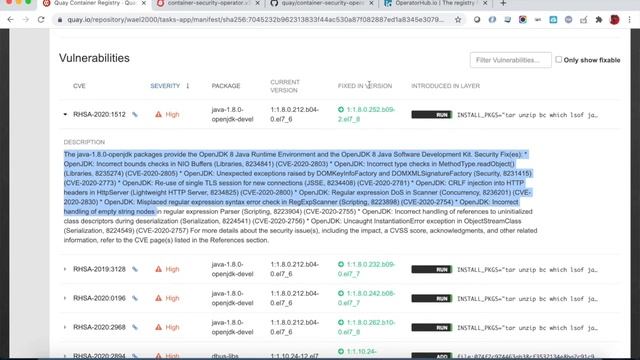The width and height of the screenshot is (640, 360).
Task: Click the RHSA-2019:3128 CVE text
Action: (99, 269)
